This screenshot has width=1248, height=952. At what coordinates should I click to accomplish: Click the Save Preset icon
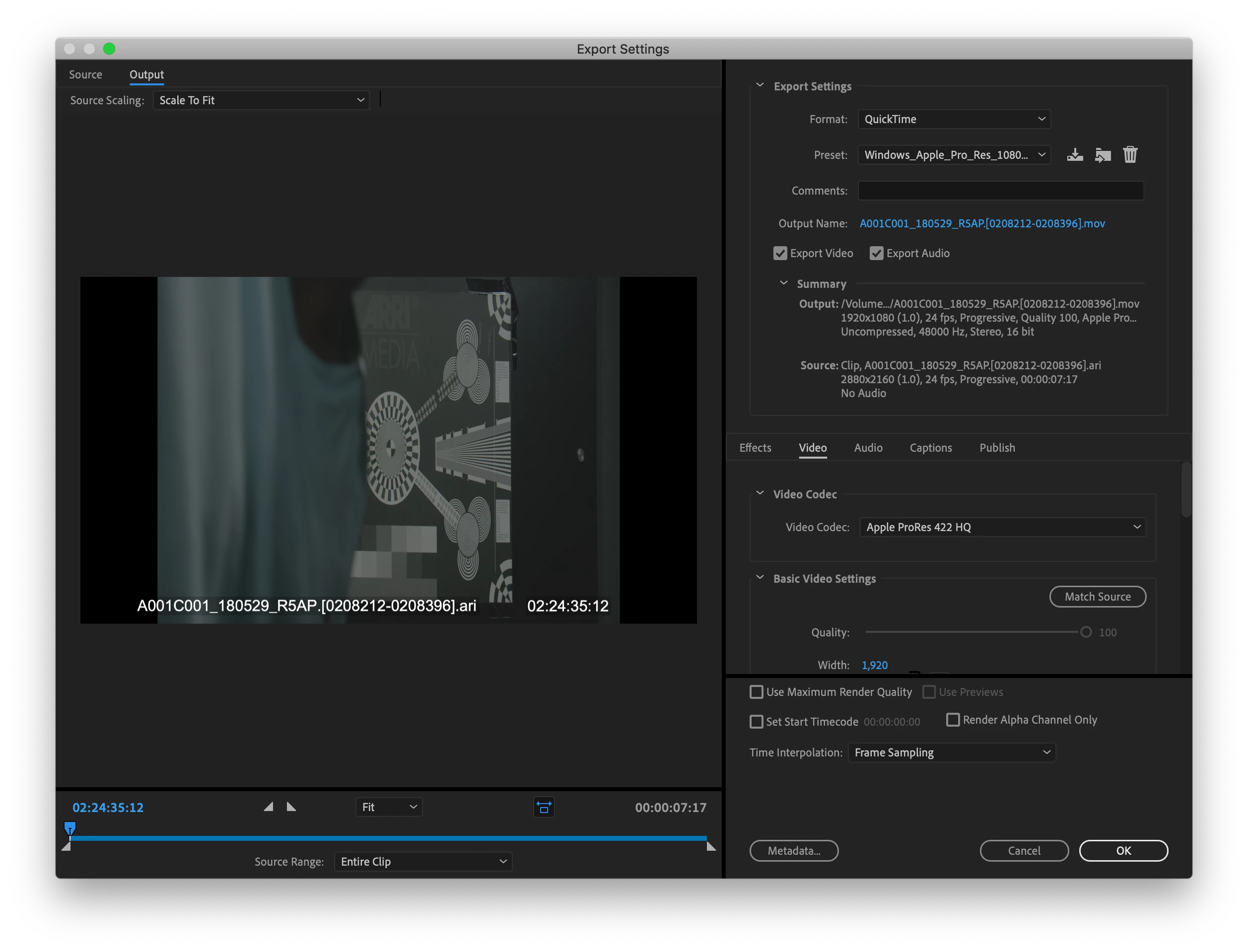tap(1075, 155)
